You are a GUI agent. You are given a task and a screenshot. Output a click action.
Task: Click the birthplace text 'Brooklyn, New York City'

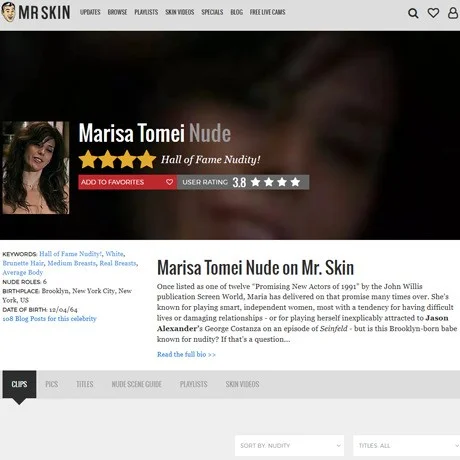78,291
